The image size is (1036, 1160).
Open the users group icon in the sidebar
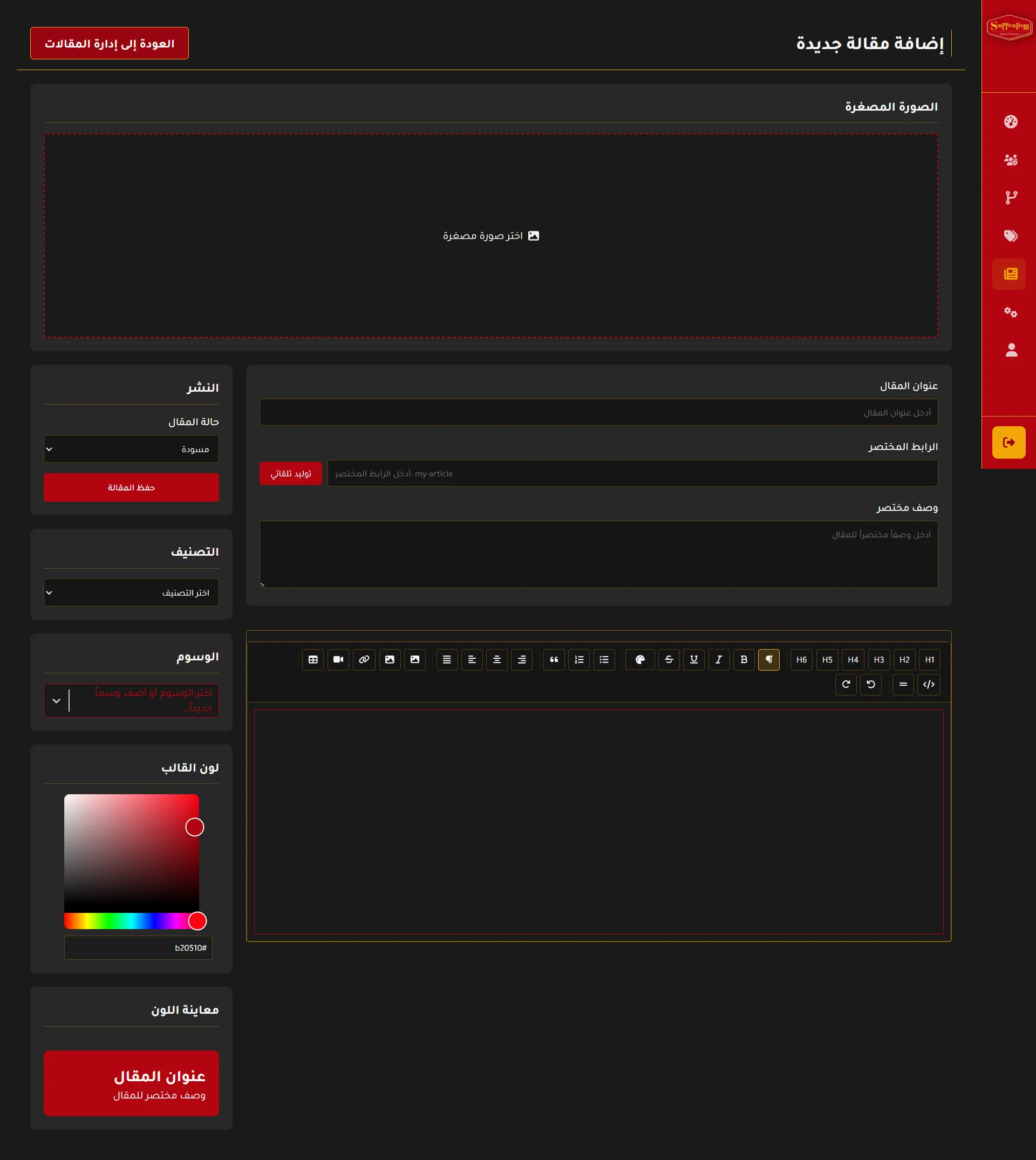(x=1011, y=160)
